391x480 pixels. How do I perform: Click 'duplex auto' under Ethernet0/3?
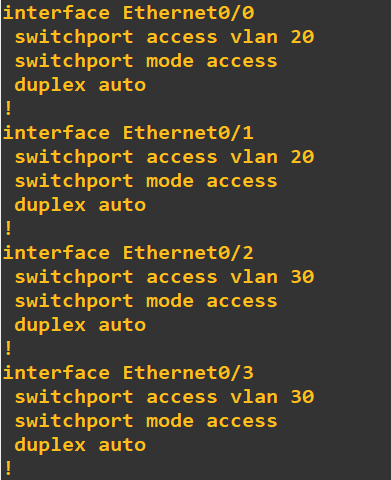coord(80,445)
